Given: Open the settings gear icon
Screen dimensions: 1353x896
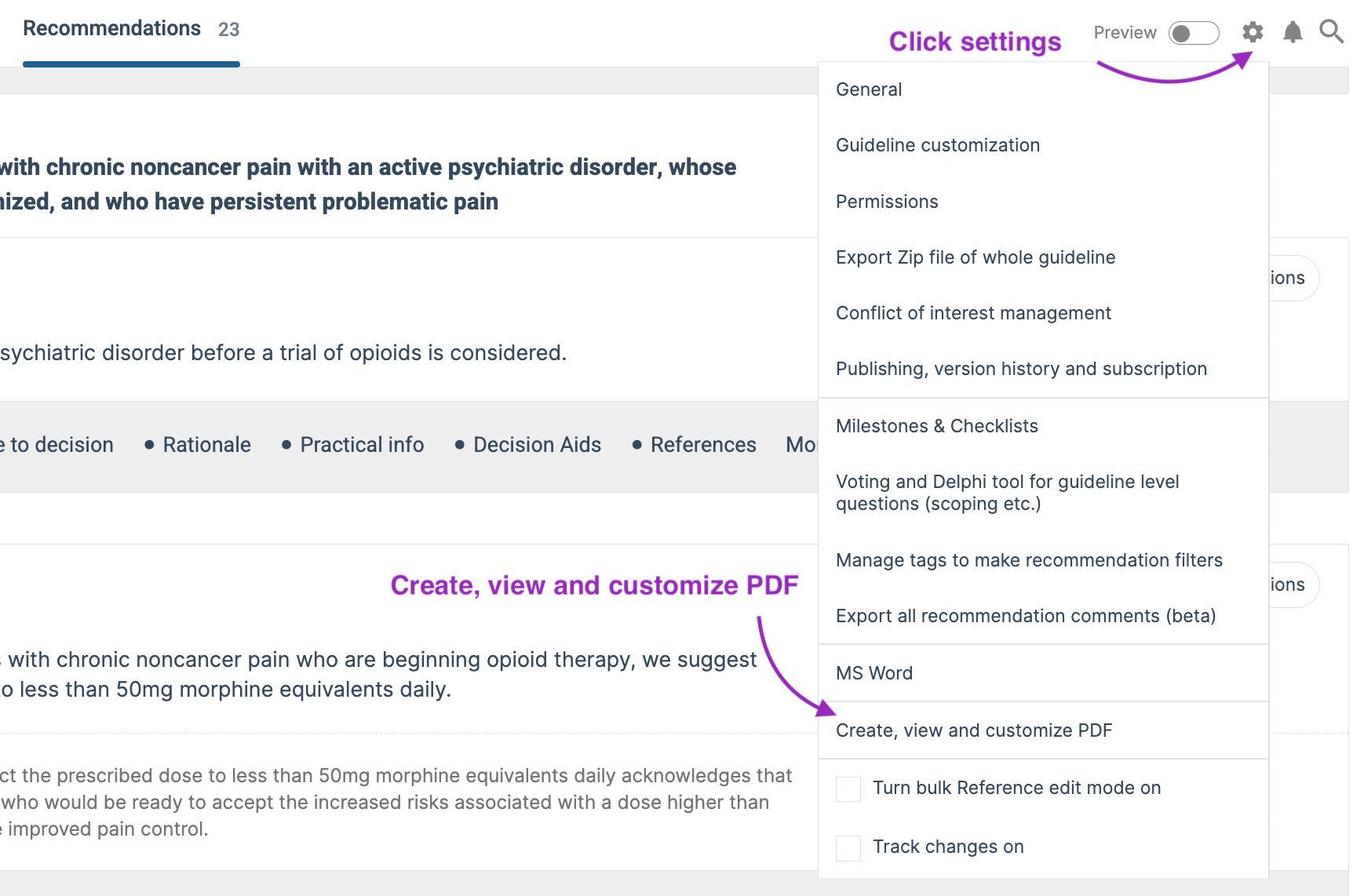Looking at the screenshot, I should [1253, 32].
